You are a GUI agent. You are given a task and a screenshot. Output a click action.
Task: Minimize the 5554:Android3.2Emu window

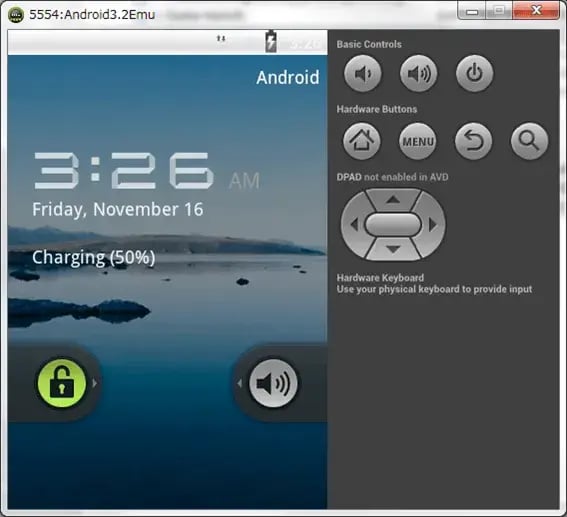tap(472, 11)
